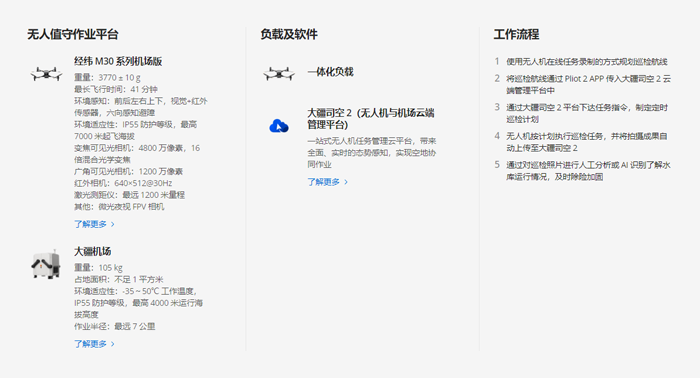Click the 最长飞行时间: 41 分钟 line

tap(116, 89)
